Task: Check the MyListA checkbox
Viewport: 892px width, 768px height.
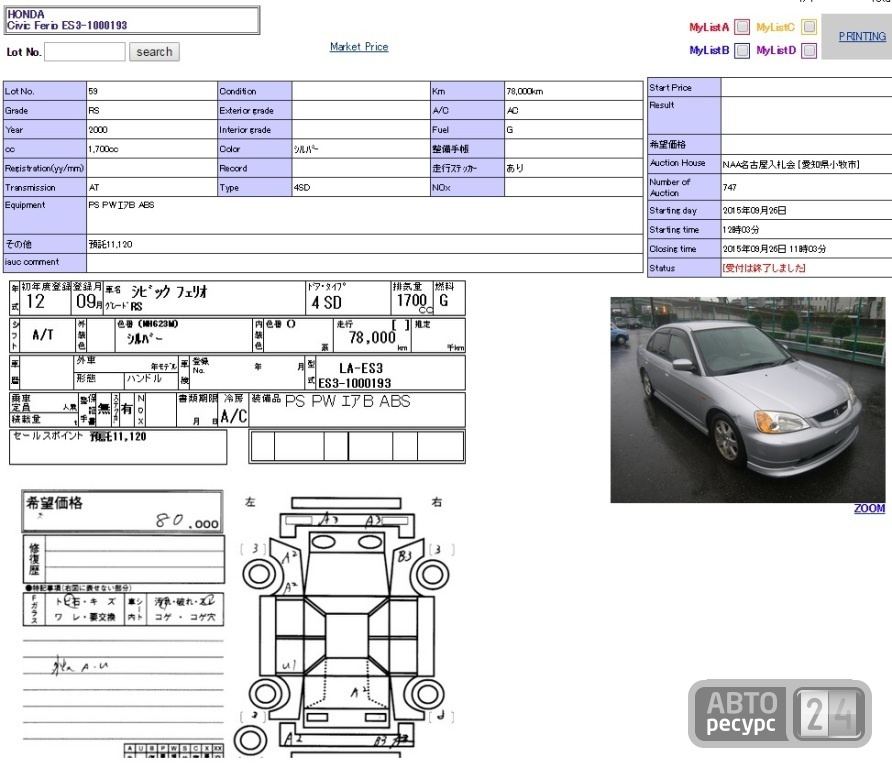Action: (742, 27)
